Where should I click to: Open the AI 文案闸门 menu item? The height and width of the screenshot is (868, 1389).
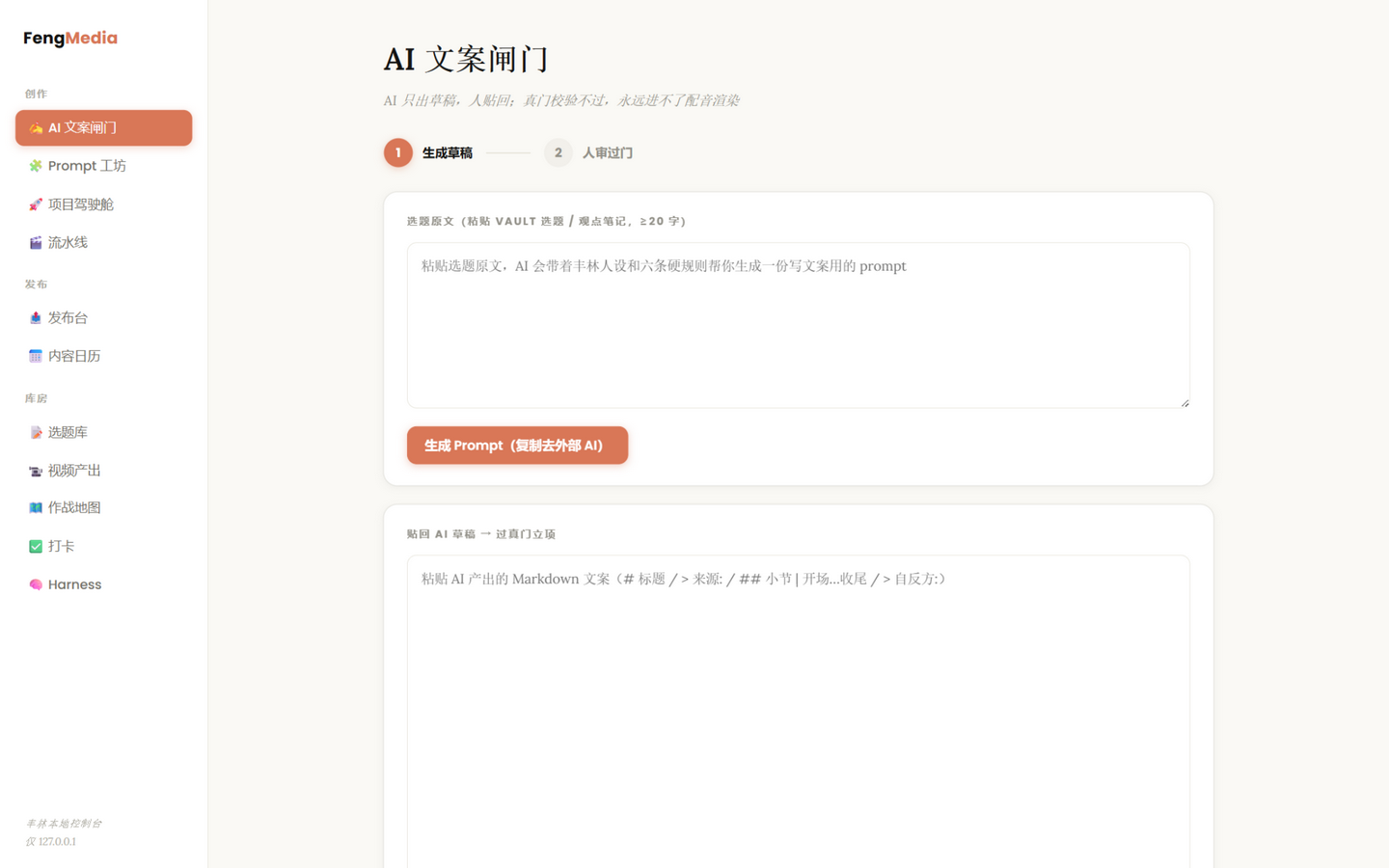click(103, 128)
